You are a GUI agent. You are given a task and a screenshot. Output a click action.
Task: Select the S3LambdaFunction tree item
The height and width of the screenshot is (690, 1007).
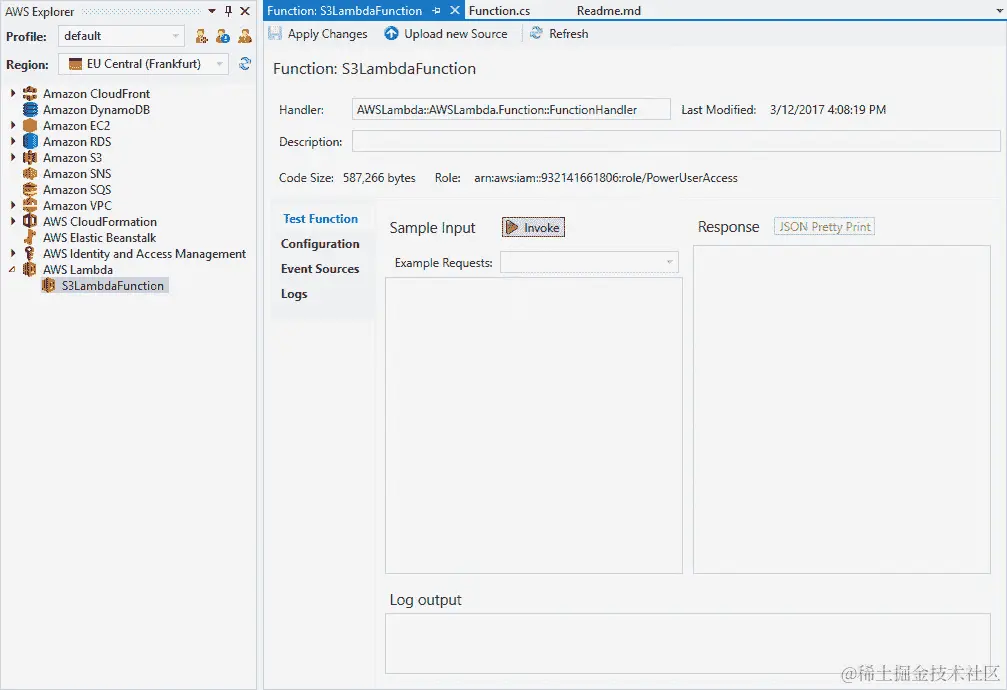[112, 285]
